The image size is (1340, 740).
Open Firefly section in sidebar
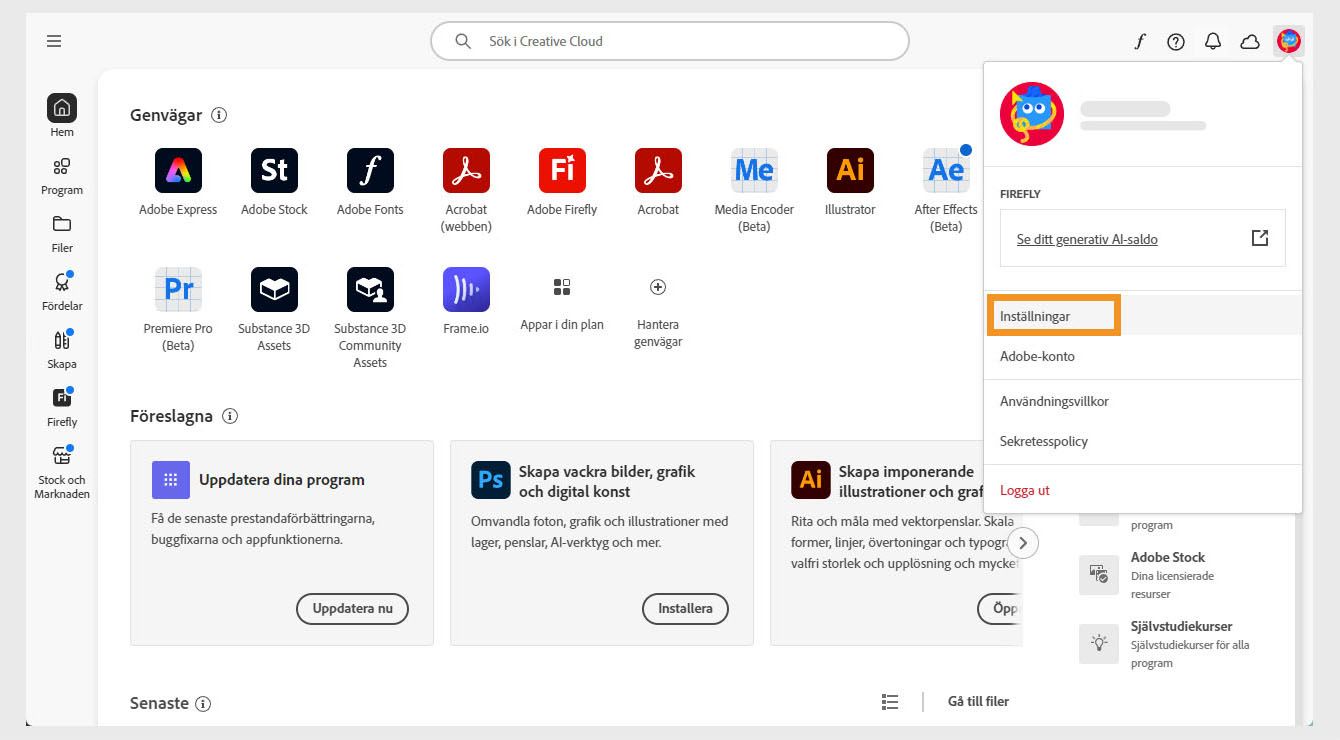[x=62, y=406]
